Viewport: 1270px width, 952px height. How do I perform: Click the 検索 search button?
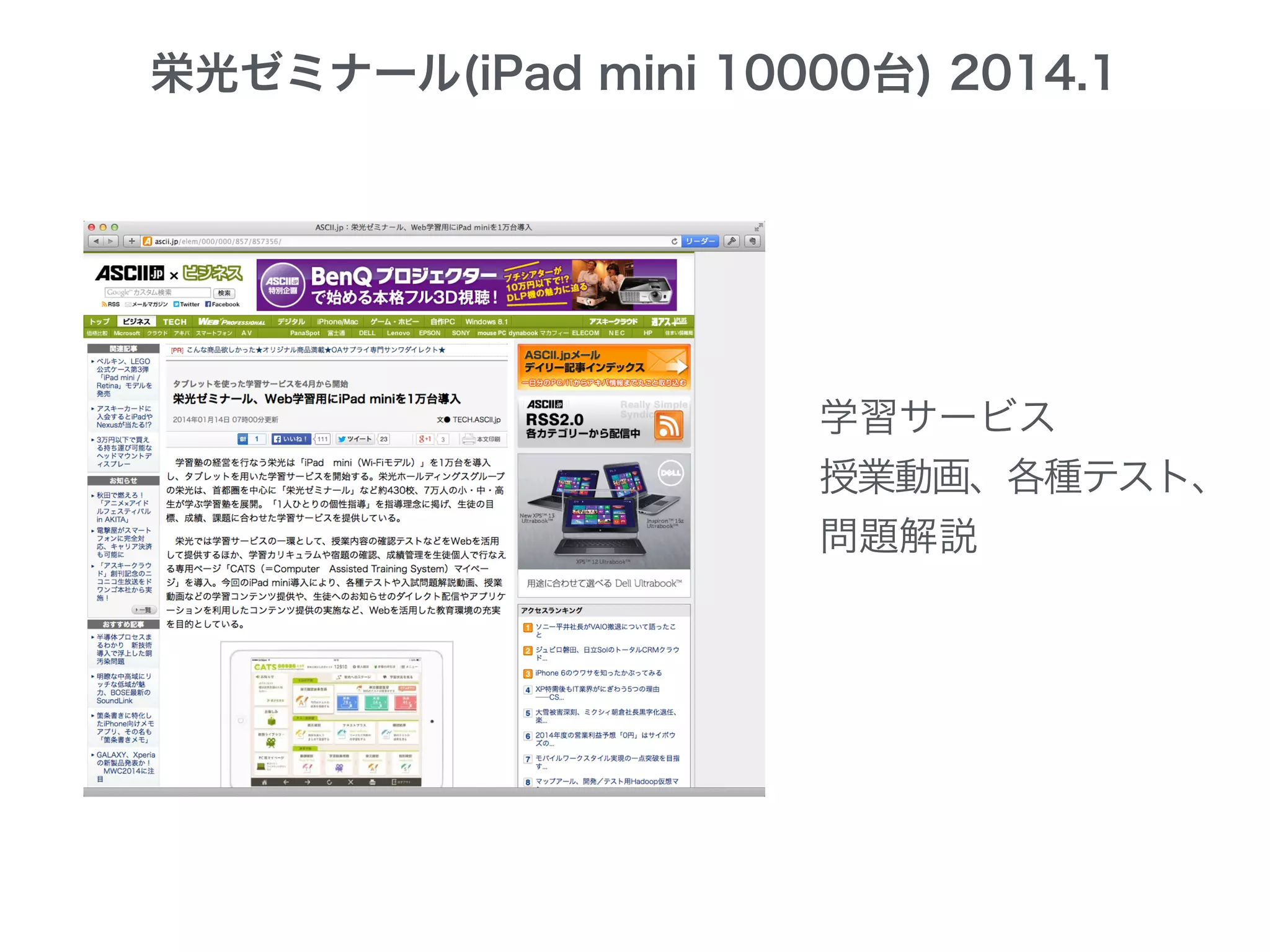tap(224, 293)
